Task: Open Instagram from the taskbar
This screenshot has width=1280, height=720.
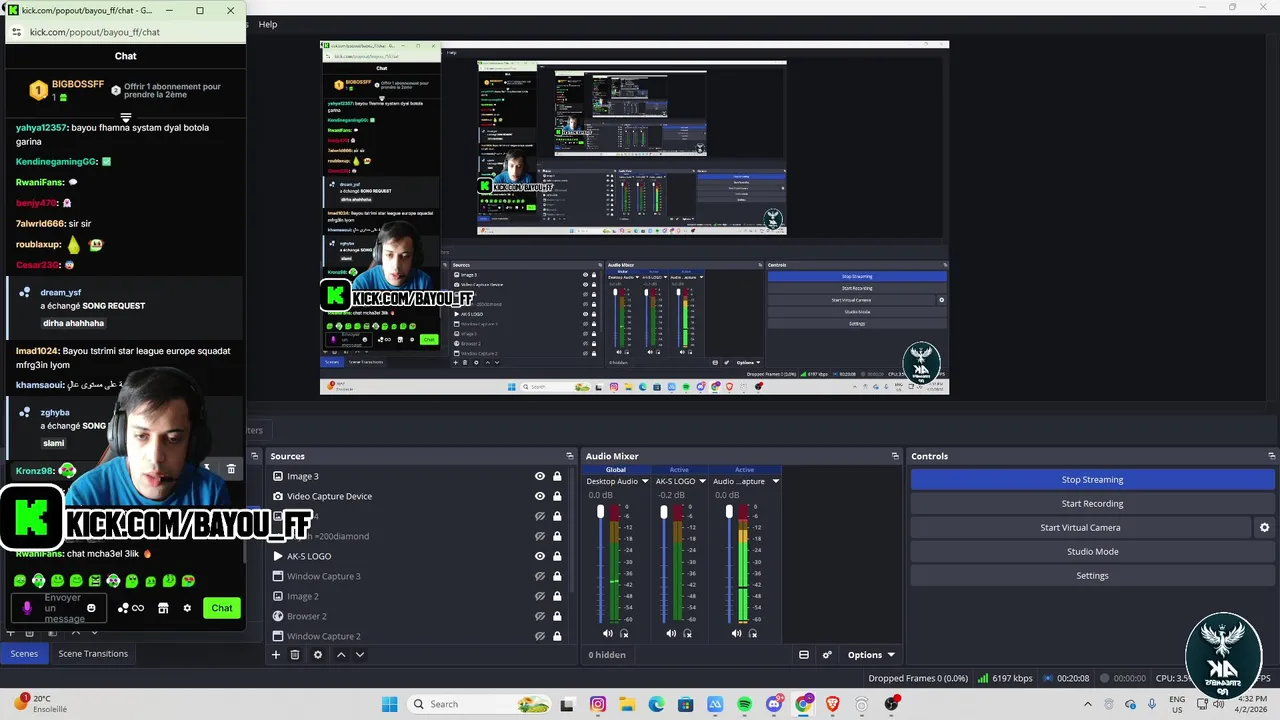Action: coord(598,704)
